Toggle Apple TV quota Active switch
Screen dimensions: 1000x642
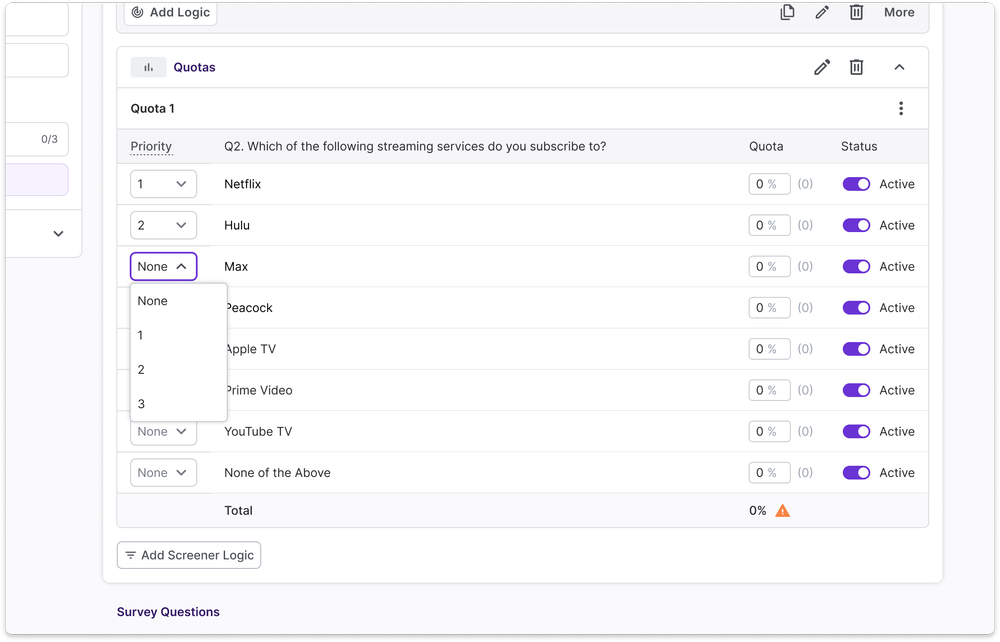[x=856, y=349]
